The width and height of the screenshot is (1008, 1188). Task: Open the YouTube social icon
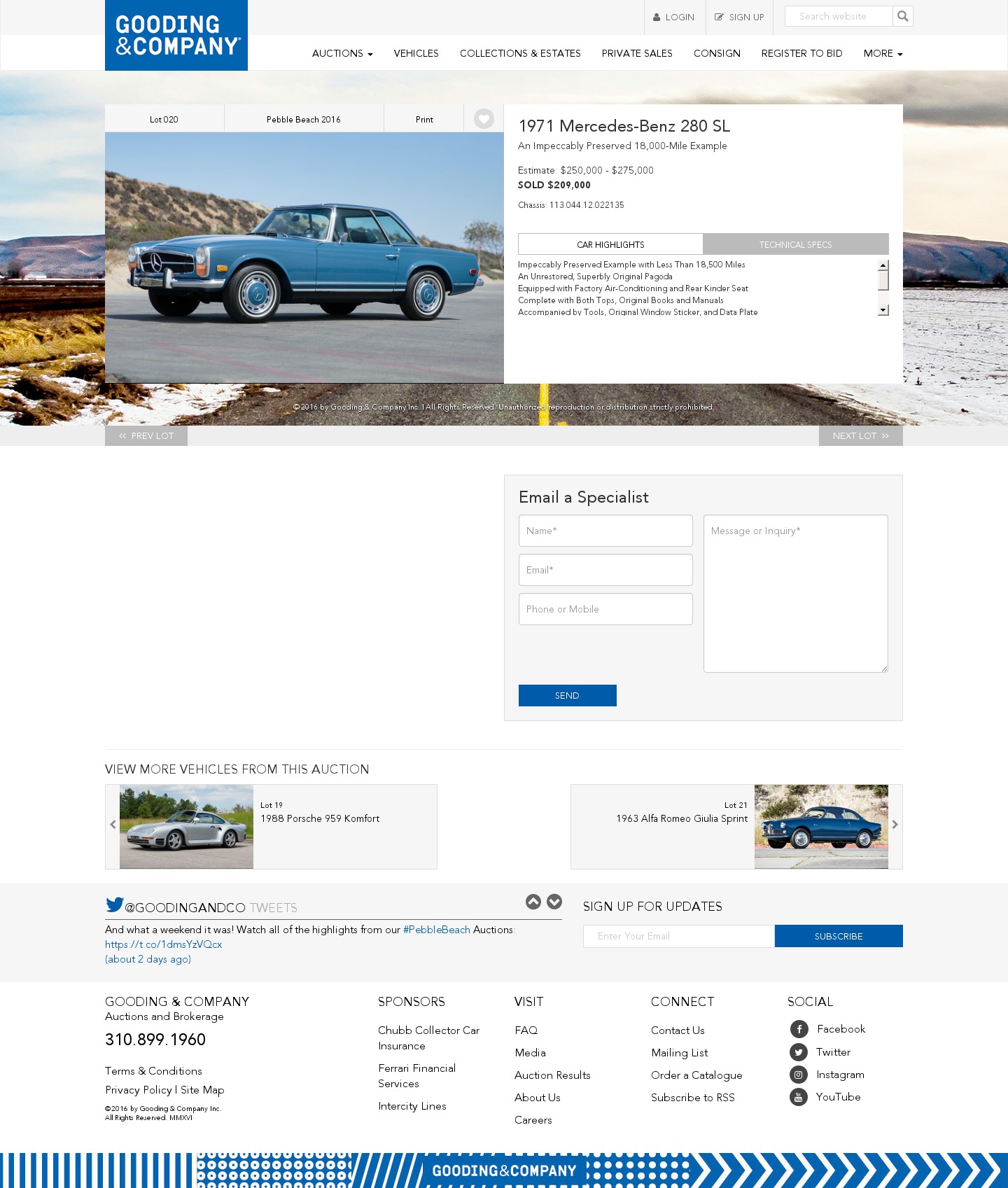coord(799,1097)
